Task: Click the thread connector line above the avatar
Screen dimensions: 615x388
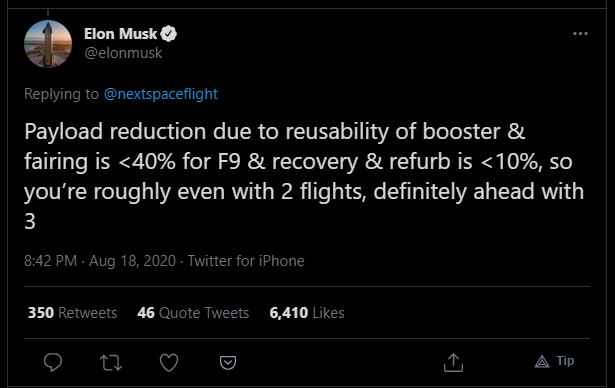Action: (x=48, y=13)
